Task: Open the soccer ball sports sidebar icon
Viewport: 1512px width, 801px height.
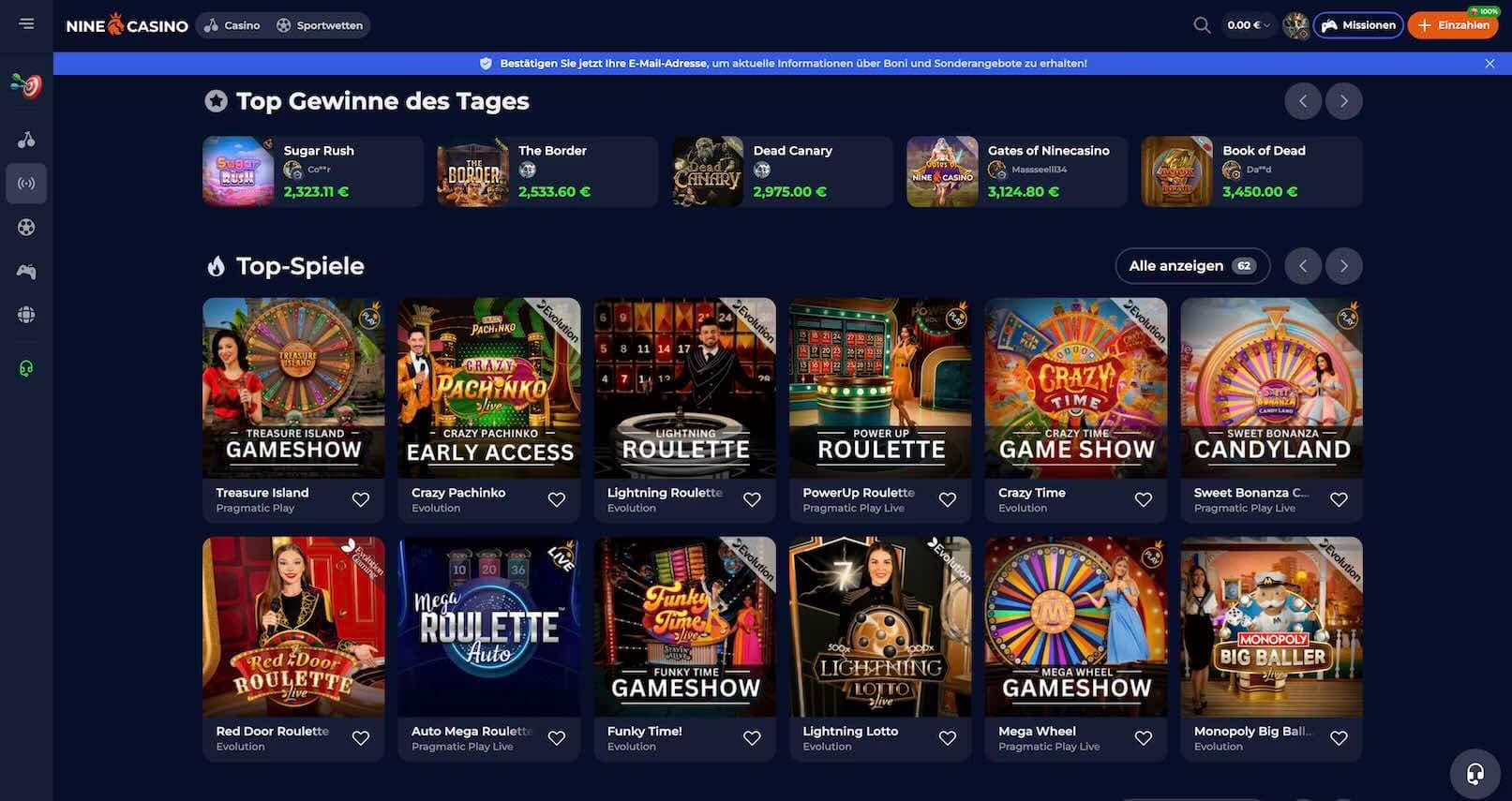Action: 26,228
